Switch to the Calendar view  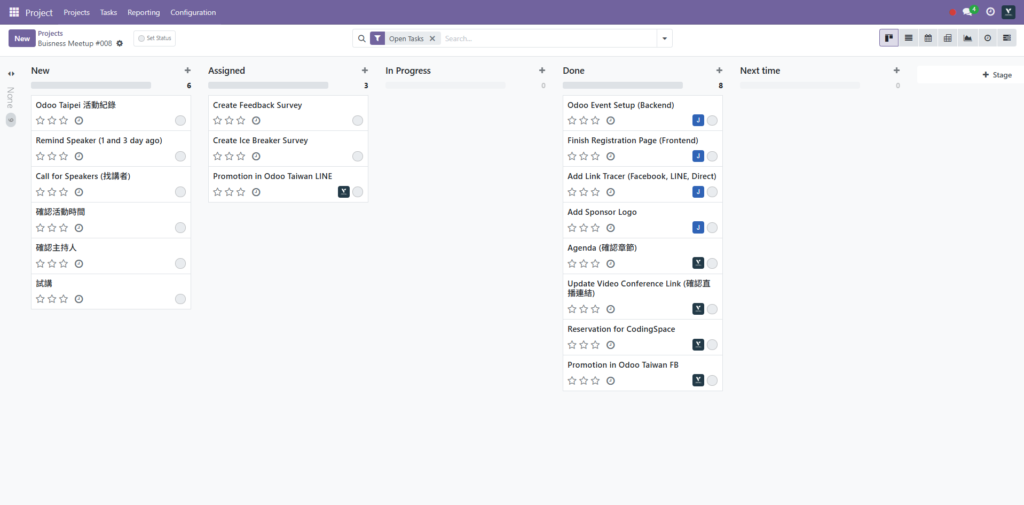[928, 38]
